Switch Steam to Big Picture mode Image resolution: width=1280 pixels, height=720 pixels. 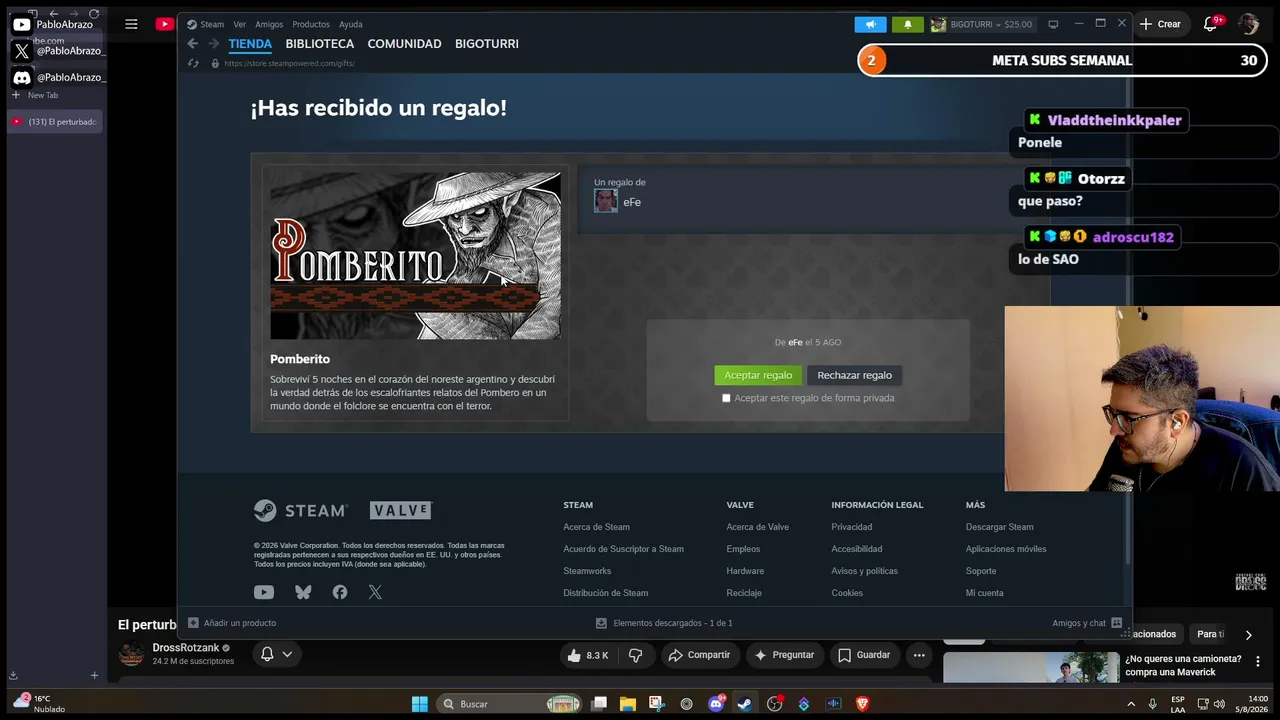pyautogui.click(x=1053, y=24)
